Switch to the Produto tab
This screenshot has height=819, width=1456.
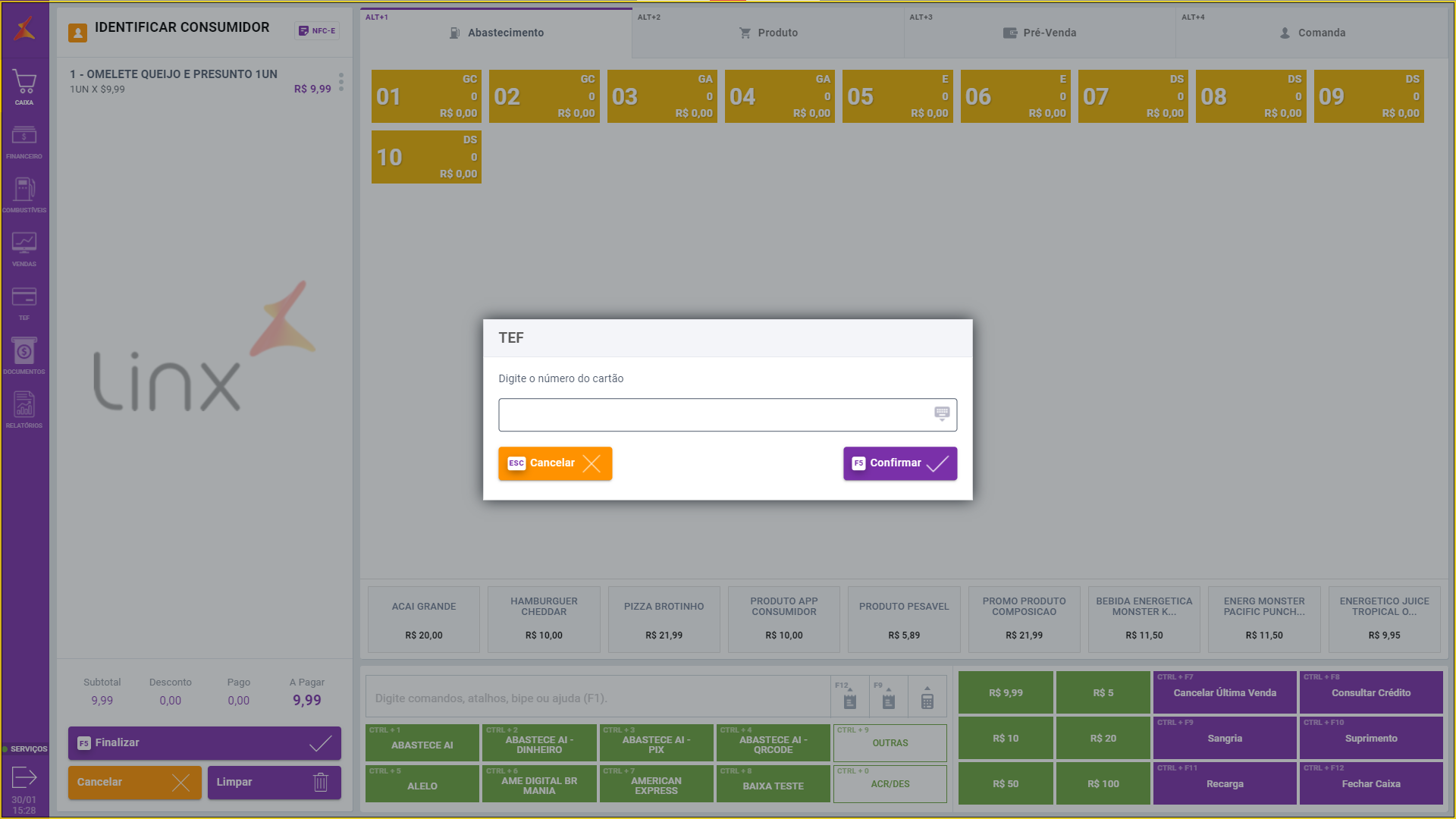click(767, 33)
